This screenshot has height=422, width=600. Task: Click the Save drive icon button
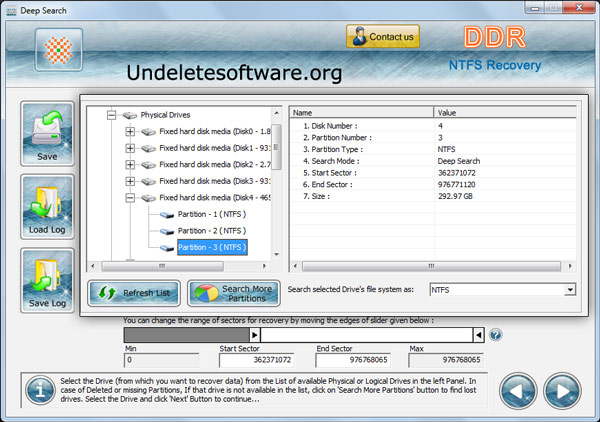47,134
